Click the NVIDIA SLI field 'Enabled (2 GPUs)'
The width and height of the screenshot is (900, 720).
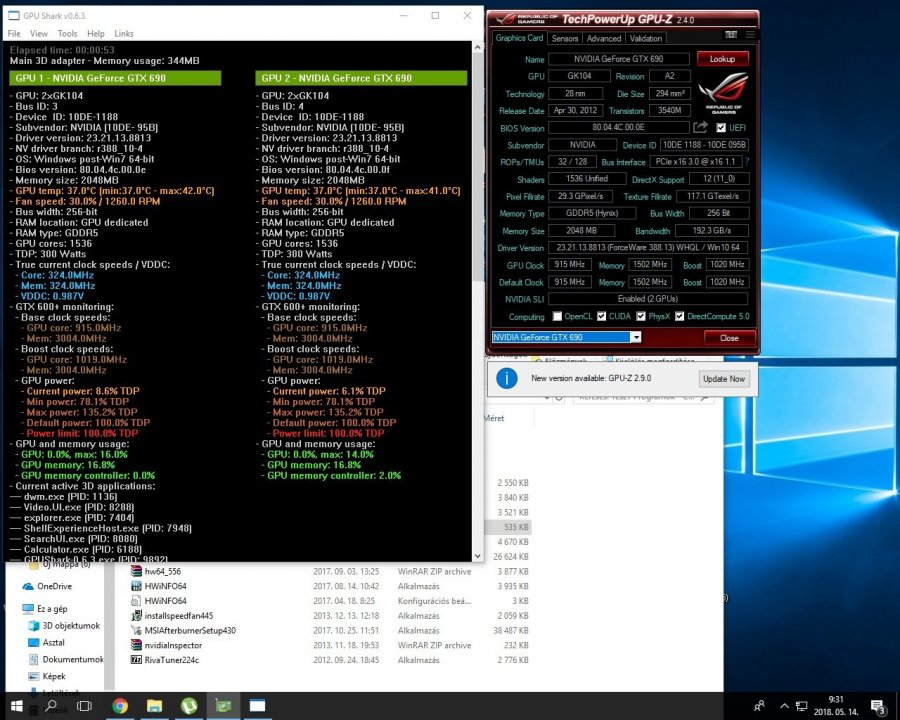coord(648,299)
